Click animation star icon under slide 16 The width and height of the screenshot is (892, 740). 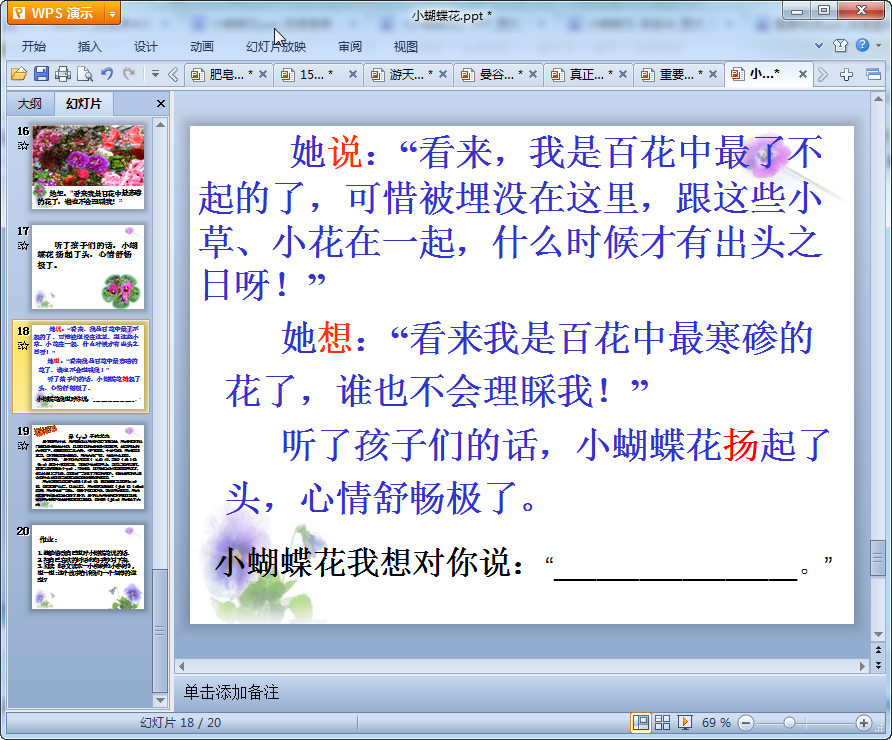23,146
